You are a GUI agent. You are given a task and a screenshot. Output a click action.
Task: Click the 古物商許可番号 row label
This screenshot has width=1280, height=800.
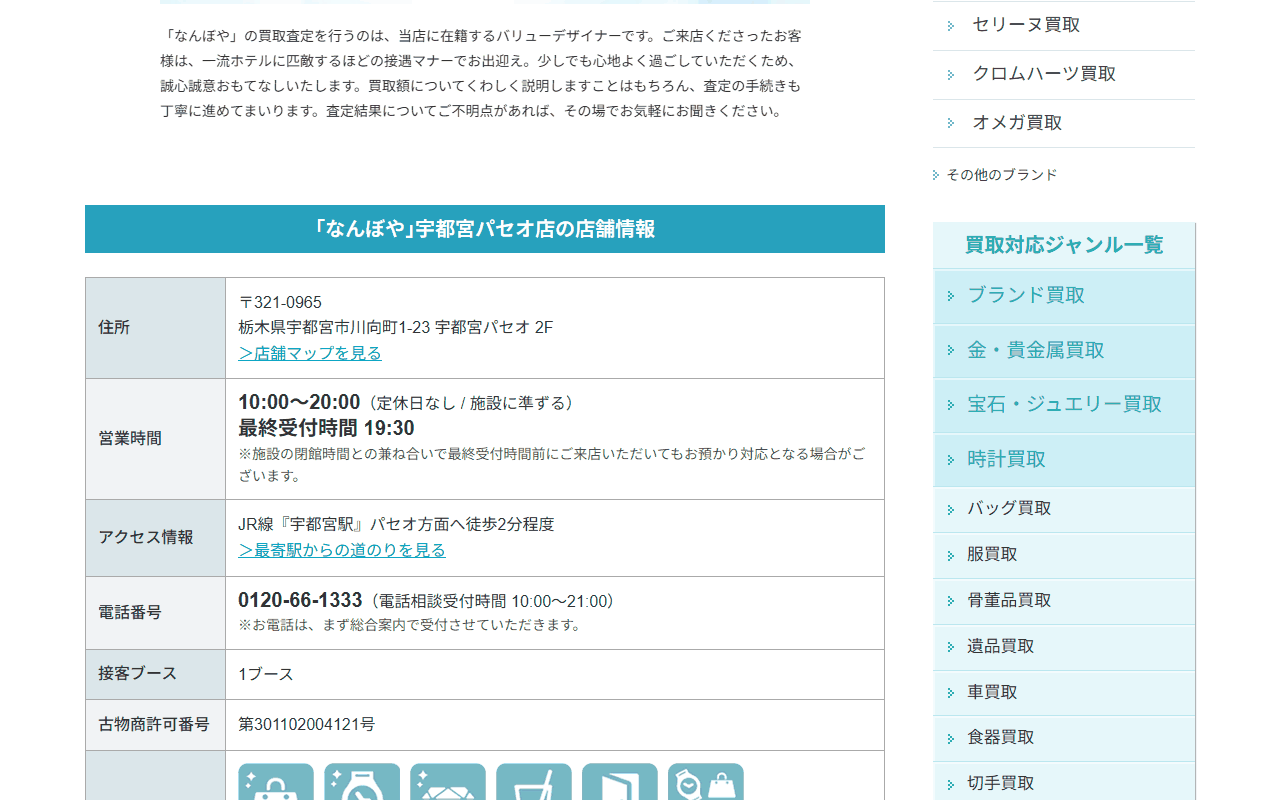[154, 724]
